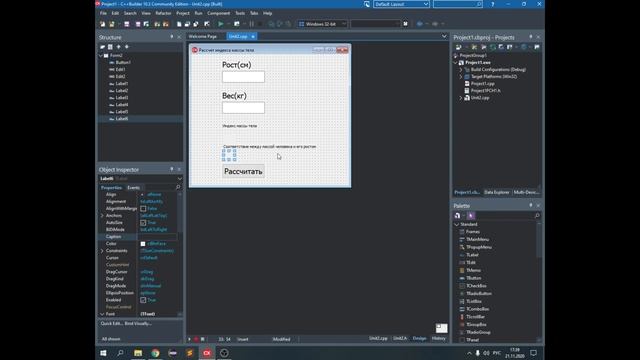Image resolution: width=640 pixels, height=360 pixels.
Task: Select the TListBox component in the Palette
Action: coord(474,301)
